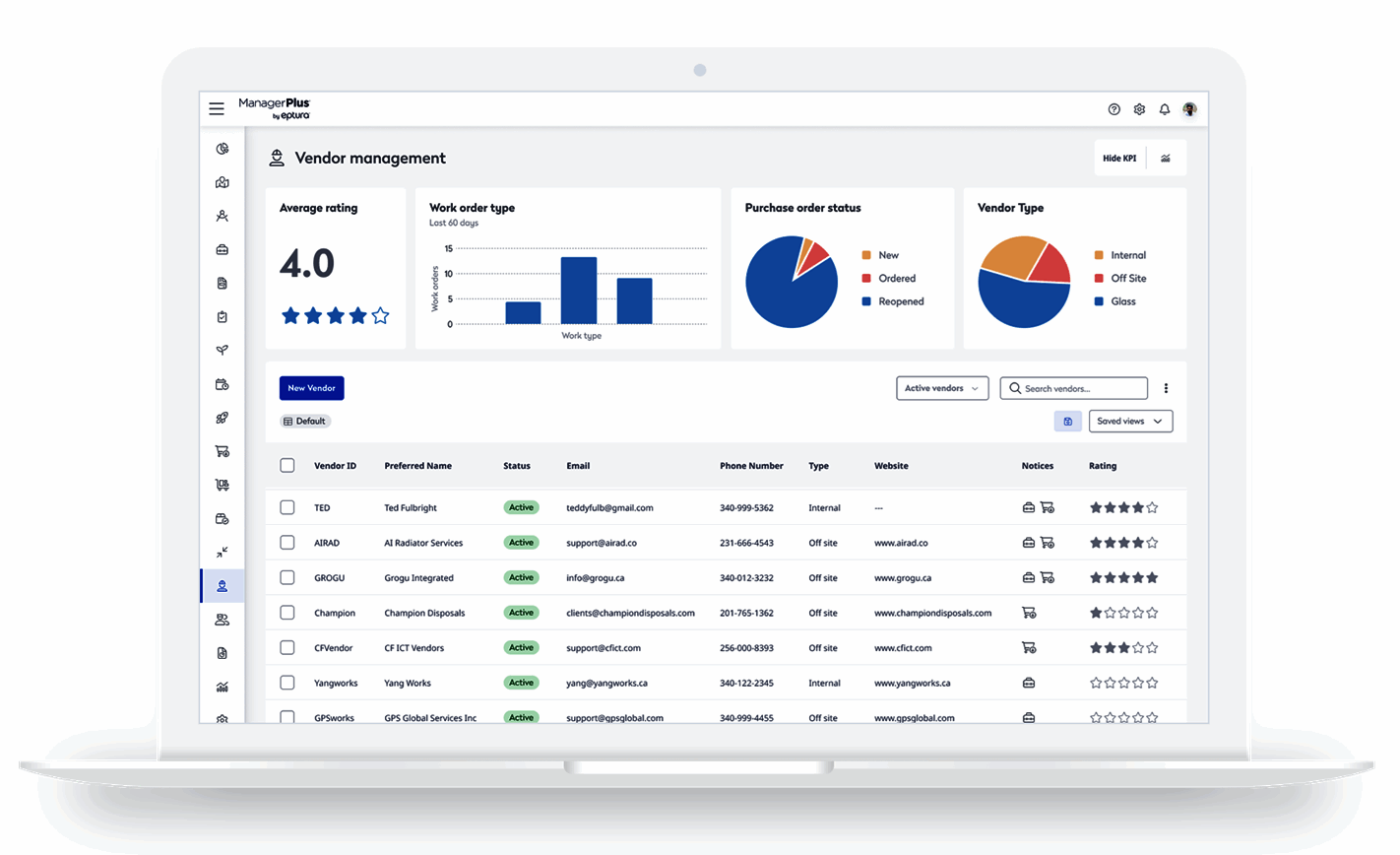
Task: Click the New Vendor button
Action: tap(312, 388)
